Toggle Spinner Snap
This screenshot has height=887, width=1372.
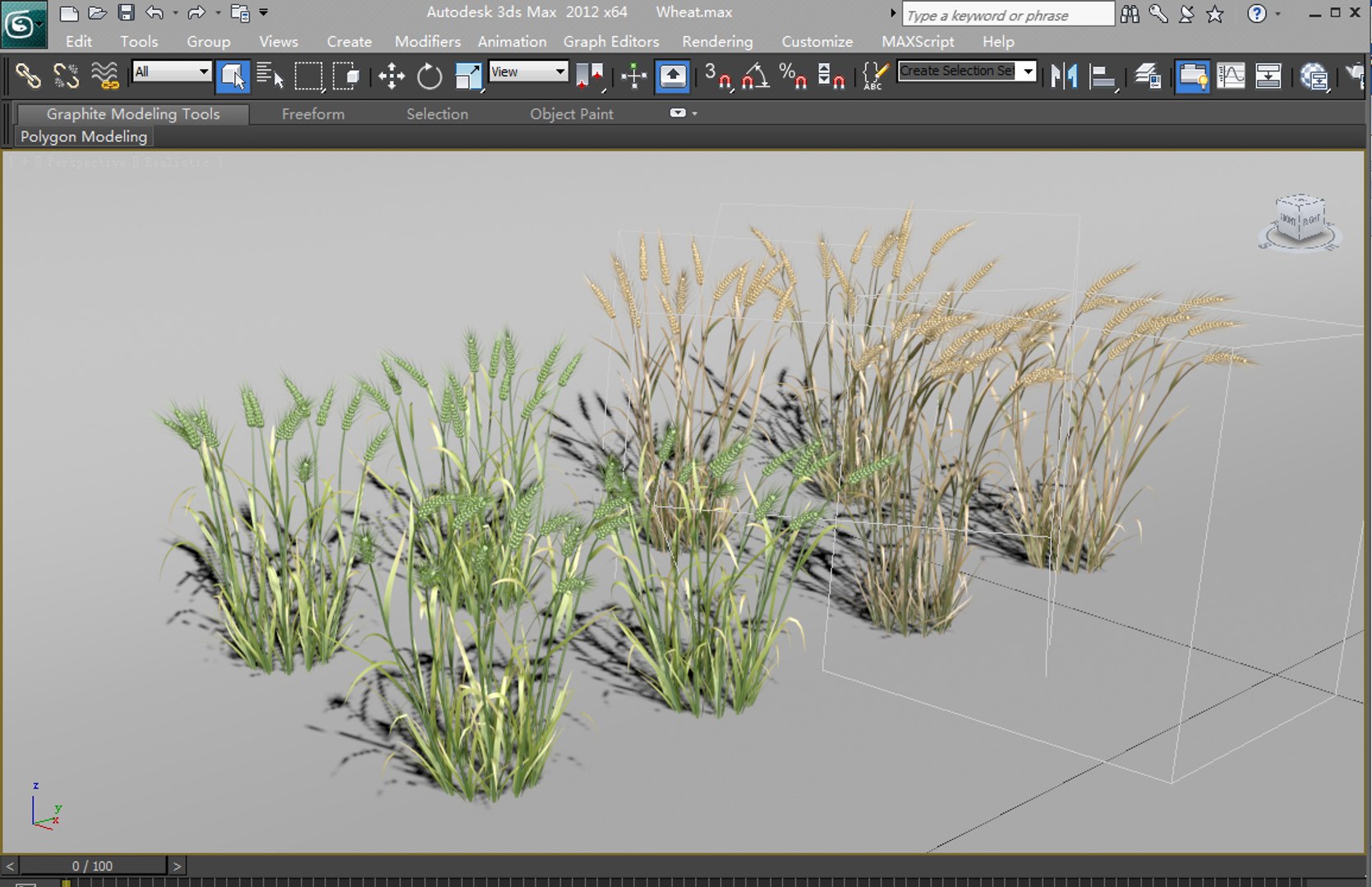coord(831,76)
